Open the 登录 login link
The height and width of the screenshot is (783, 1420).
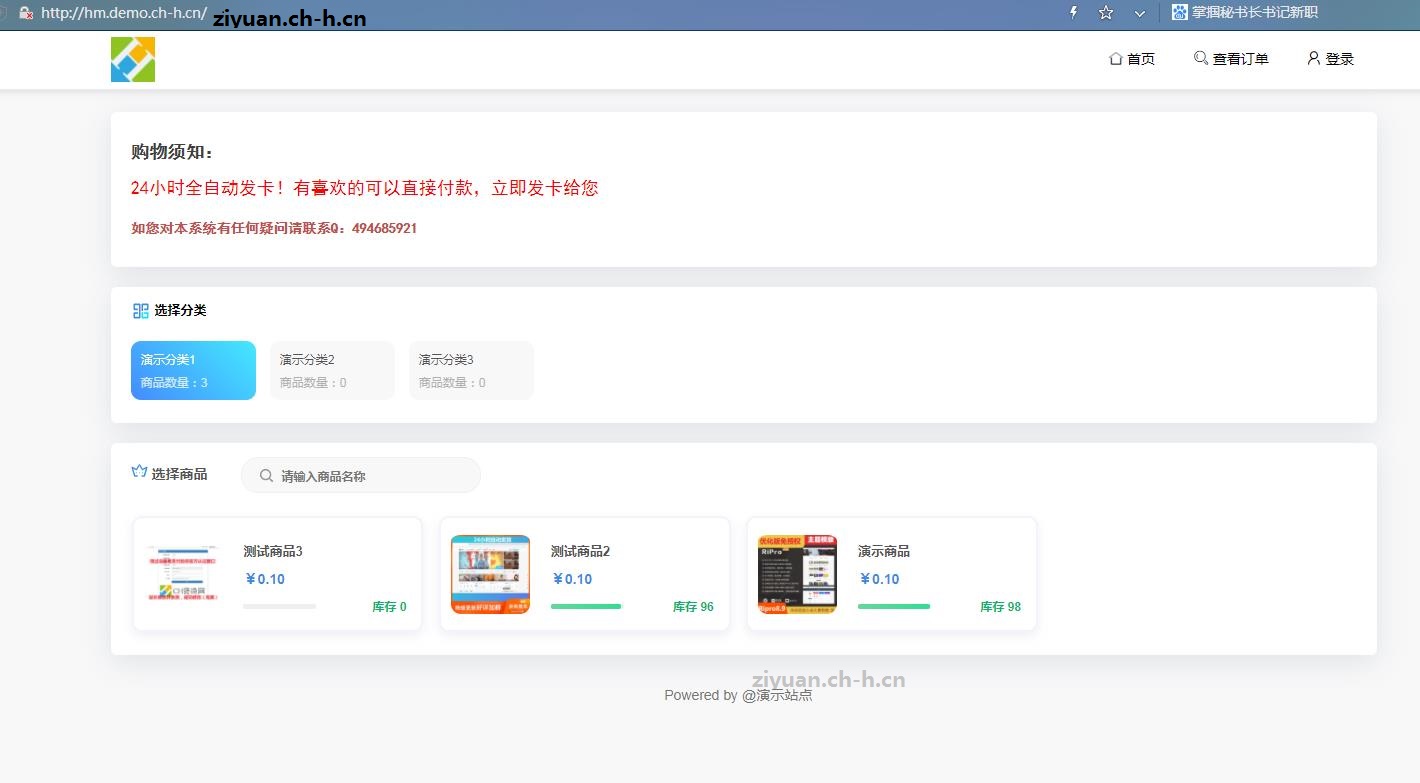pyautogui.click(x=1339, y=59)
